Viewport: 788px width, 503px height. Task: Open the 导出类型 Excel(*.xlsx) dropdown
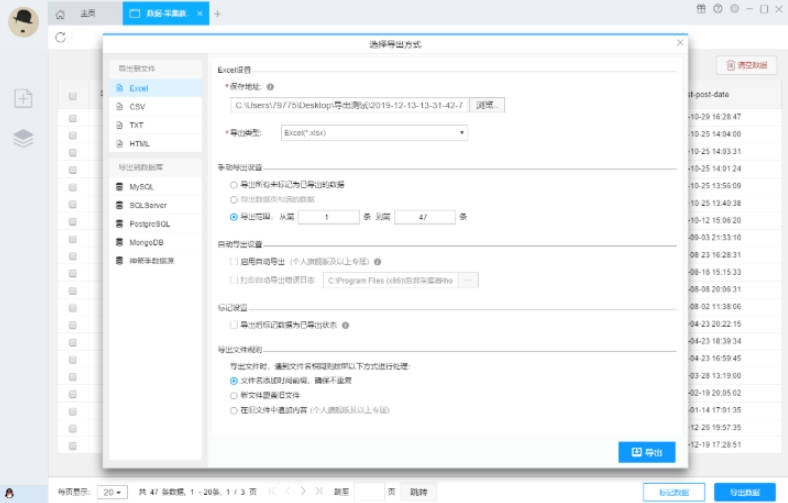[373, 132]
